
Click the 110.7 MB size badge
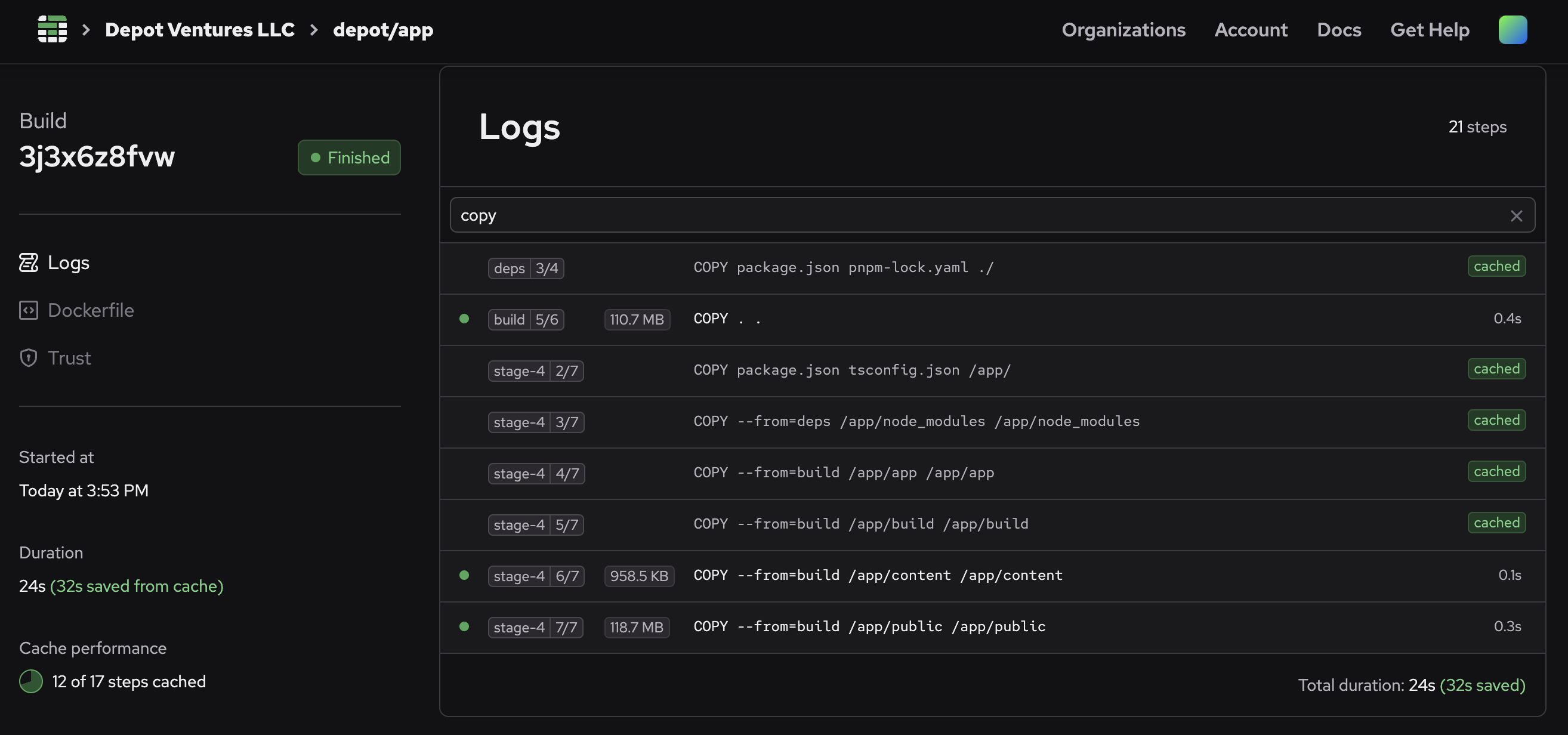tap(636, 319)
